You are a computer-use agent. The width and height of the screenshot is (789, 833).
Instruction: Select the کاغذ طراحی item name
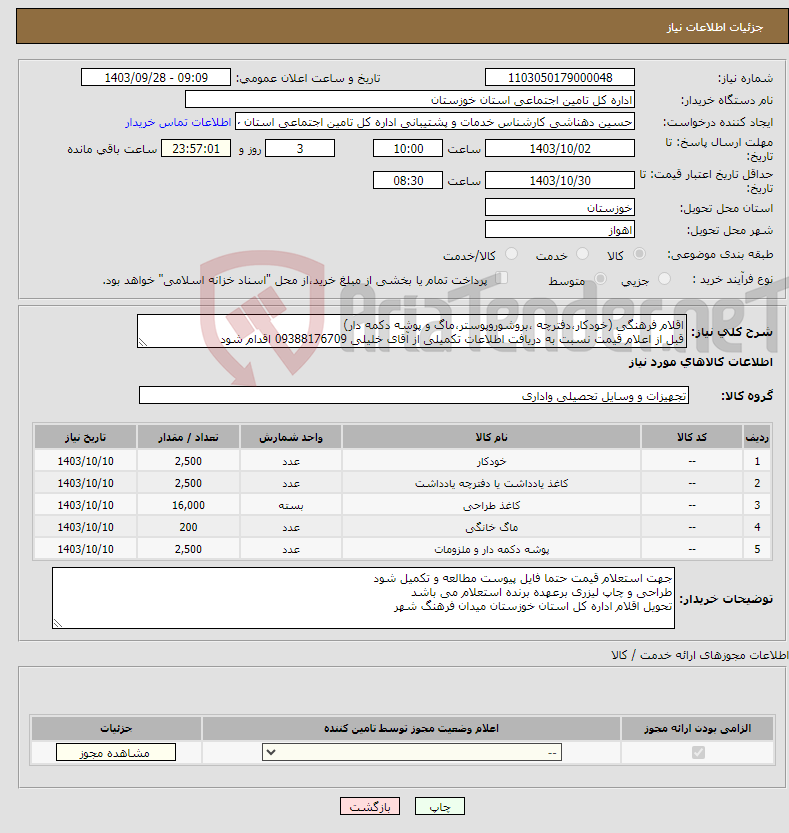point(491,505)
